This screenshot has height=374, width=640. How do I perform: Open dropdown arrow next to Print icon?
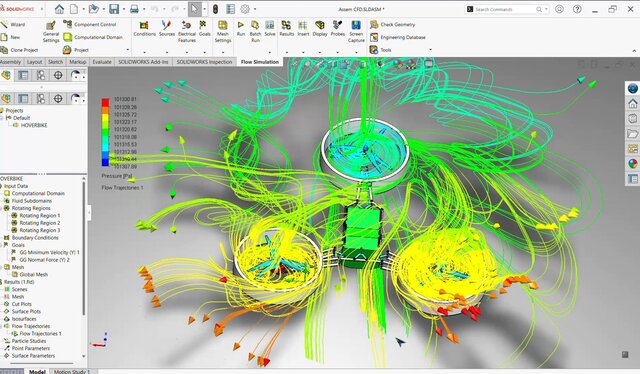(x=144, y=9)
